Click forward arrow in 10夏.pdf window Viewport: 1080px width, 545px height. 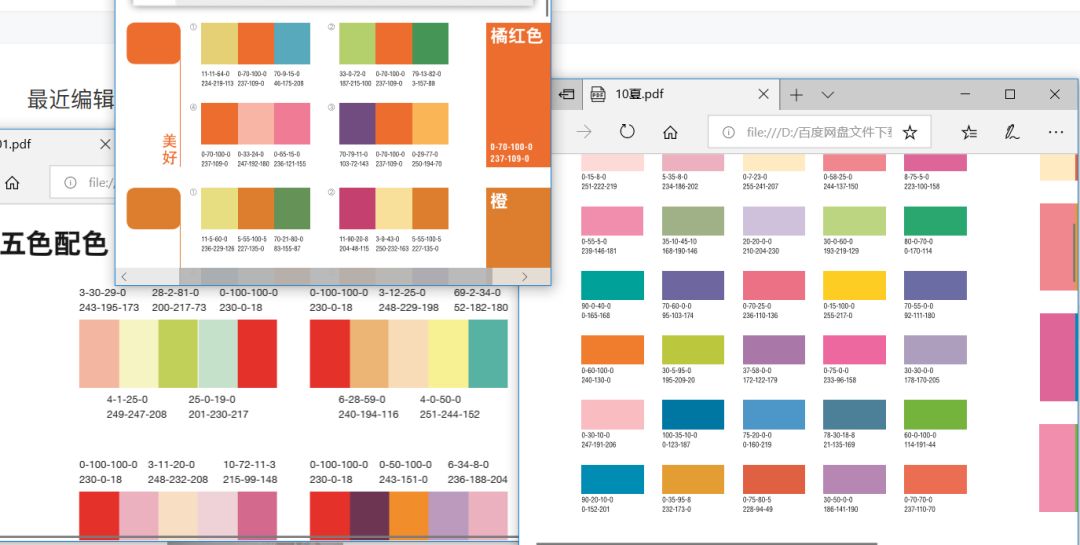[585, 132]
